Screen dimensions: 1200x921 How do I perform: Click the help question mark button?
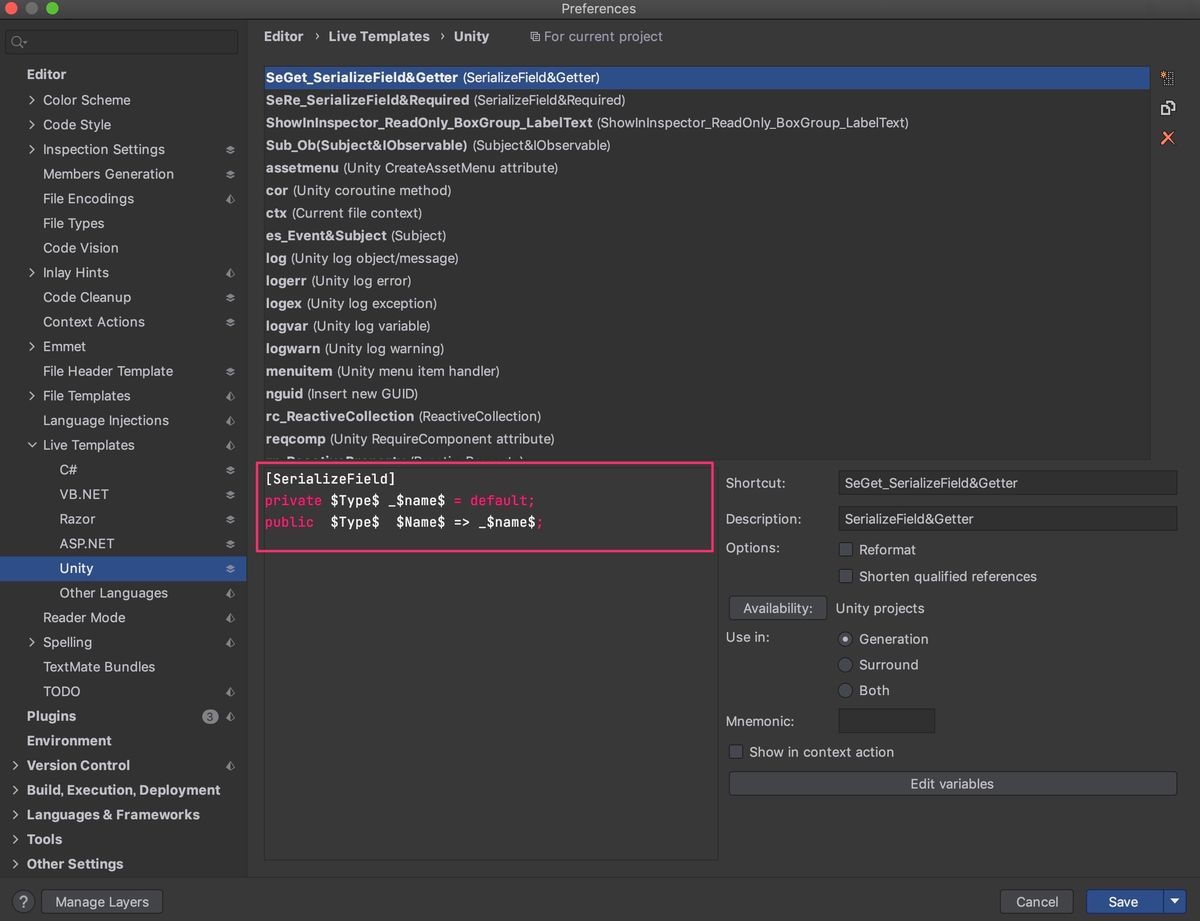click(x=25, y=902)
